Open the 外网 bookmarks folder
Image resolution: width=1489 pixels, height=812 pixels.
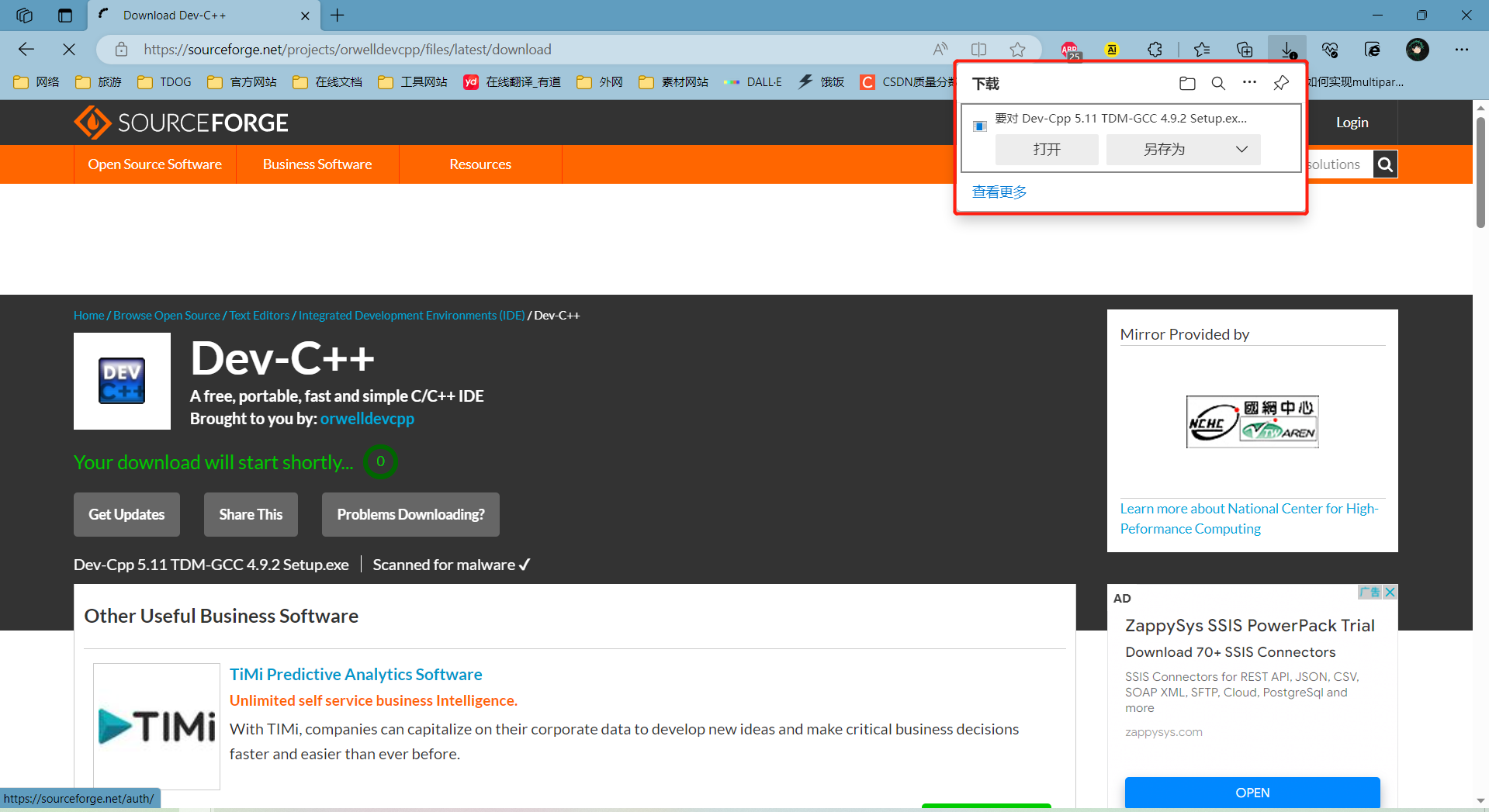point(600,82)
